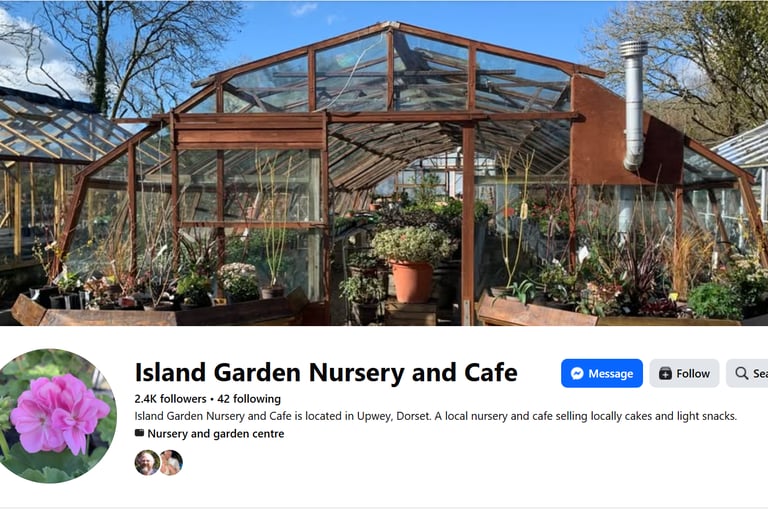Viewport: 768px width, 513px height.
Task: Click the metal chimney pipe in cover photo
Action: 633,105
